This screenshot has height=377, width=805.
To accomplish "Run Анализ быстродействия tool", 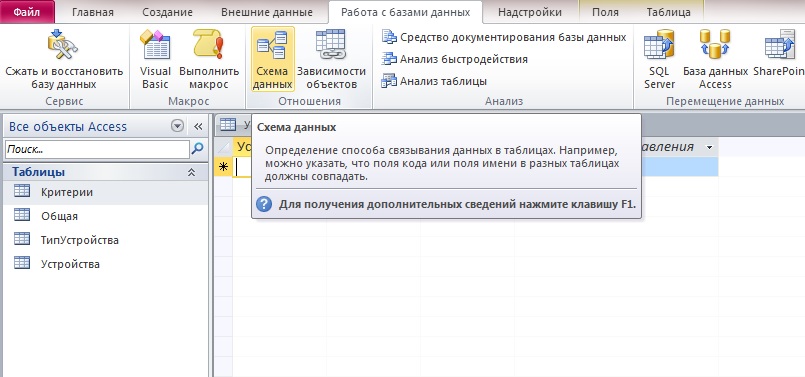I will pos(454,59).
